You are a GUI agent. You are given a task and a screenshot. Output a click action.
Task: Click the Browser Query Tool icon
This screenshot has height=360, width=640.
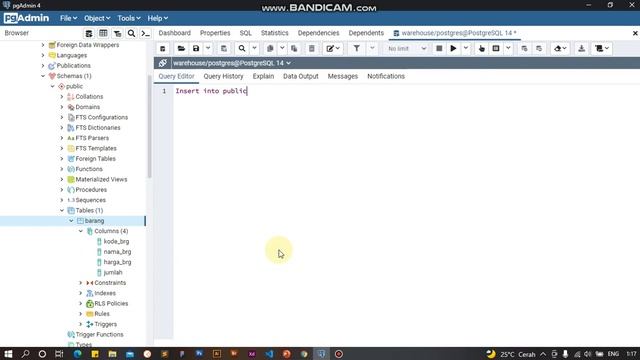click(x=89, y=33)
